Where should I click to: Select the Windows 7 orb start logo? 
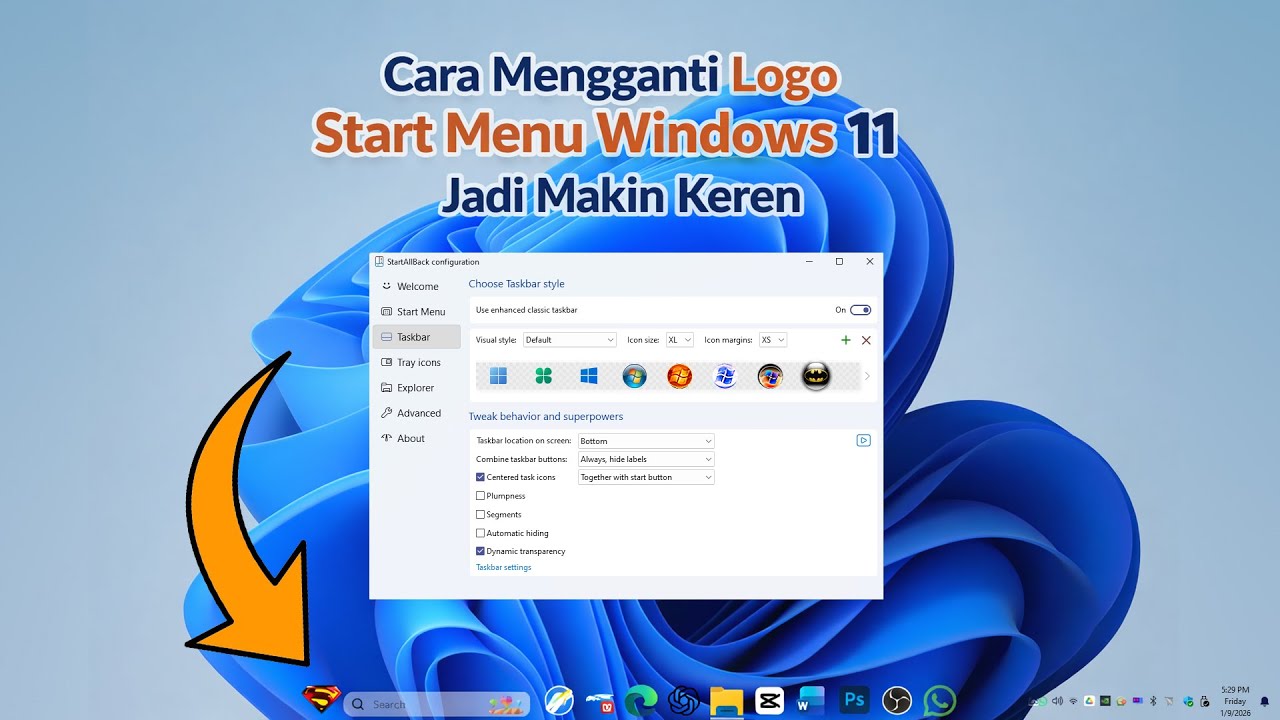(x=634, y=376)
